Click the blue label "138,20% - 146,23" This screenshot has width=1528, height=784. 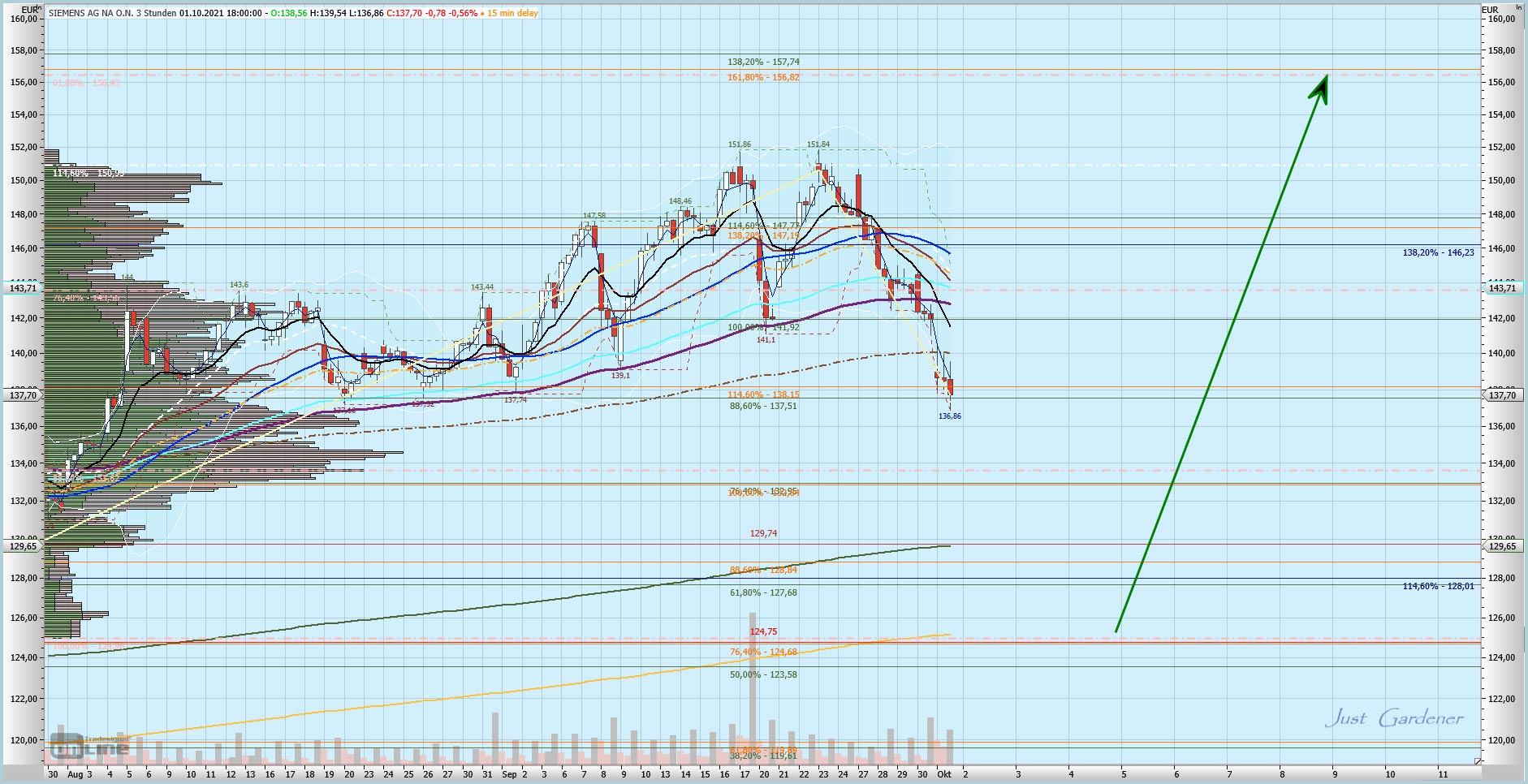[1439, 253]
